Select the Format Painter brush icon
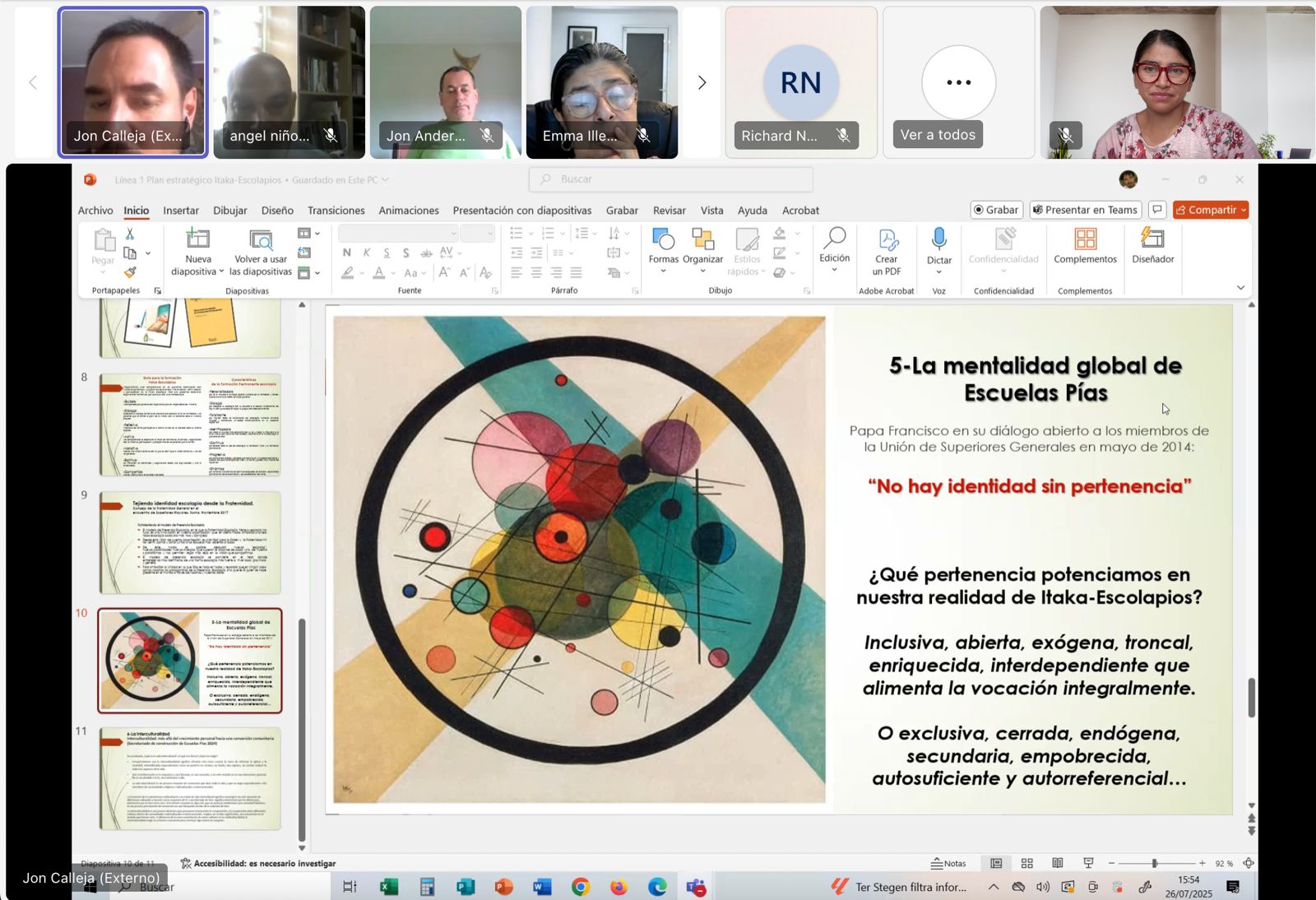Image resolution: width=1316 pixels, height=900 pixels. tap(130, 272)
